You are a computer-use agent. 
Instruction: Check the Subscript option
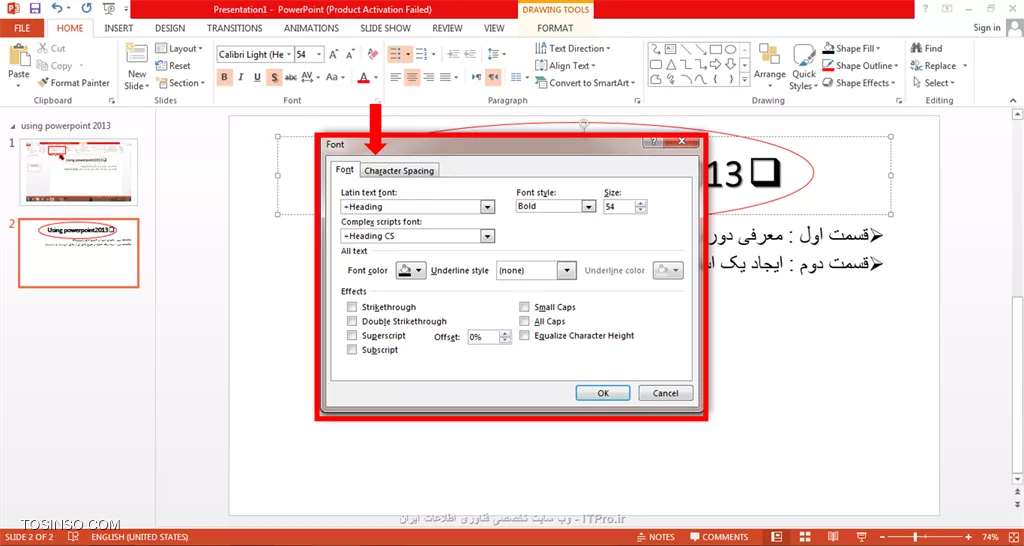click(352, 350)
